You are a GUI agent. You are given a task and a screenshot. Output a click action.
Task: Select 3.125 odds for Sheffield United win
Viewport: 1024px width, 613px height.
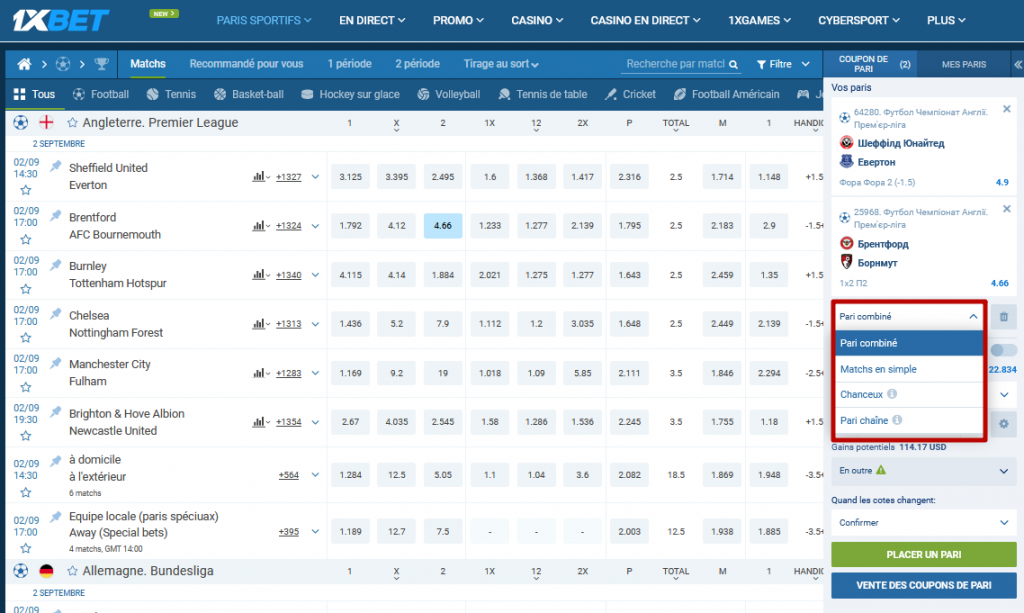click(x=350, y=177)
